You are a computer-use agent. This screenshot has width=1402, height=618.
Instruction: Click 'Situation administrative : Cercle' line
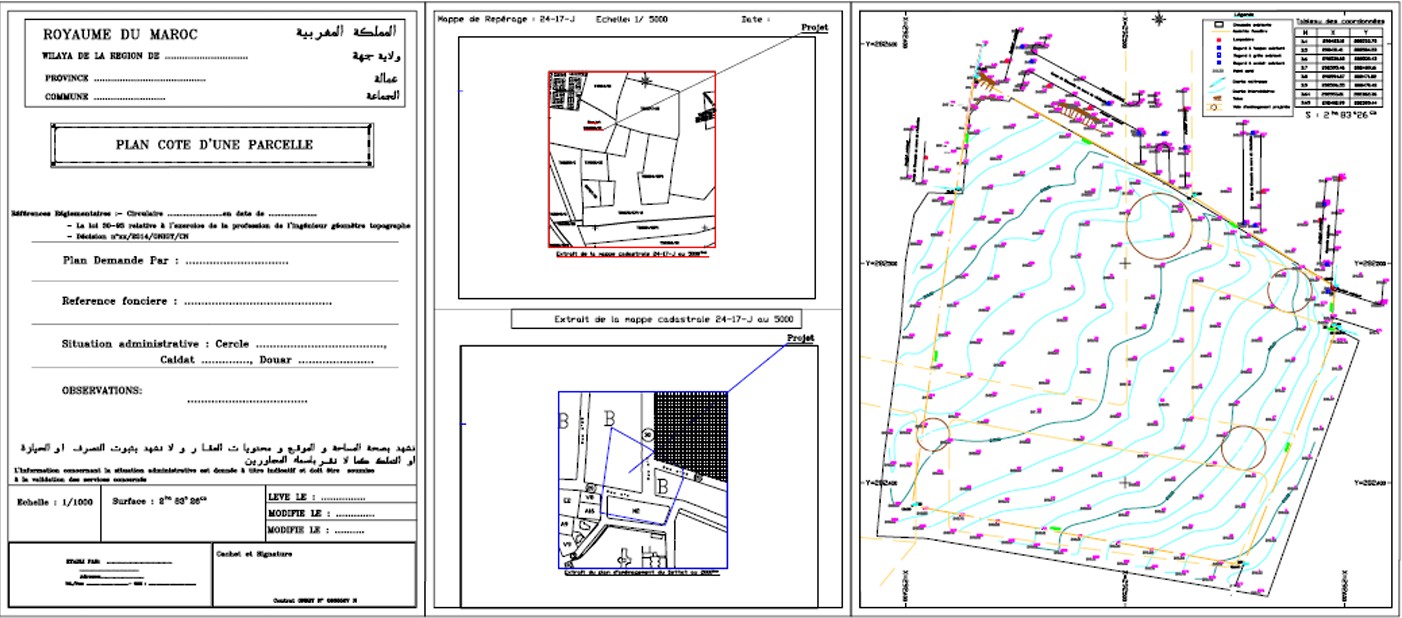(224, 344)
